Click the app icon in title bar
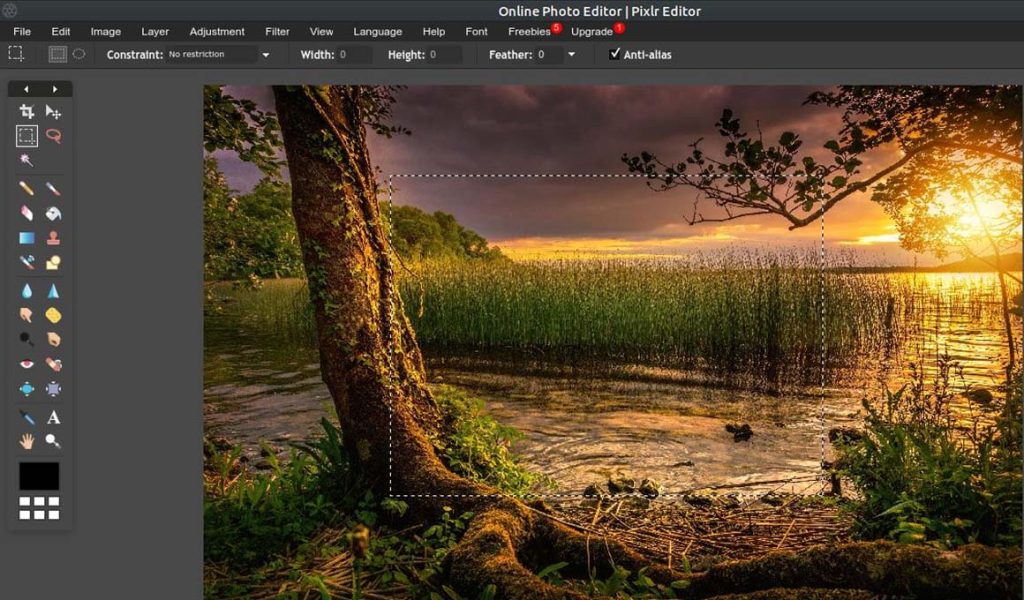The width and height of the screenshot is (1024, 600). (9, 10)
